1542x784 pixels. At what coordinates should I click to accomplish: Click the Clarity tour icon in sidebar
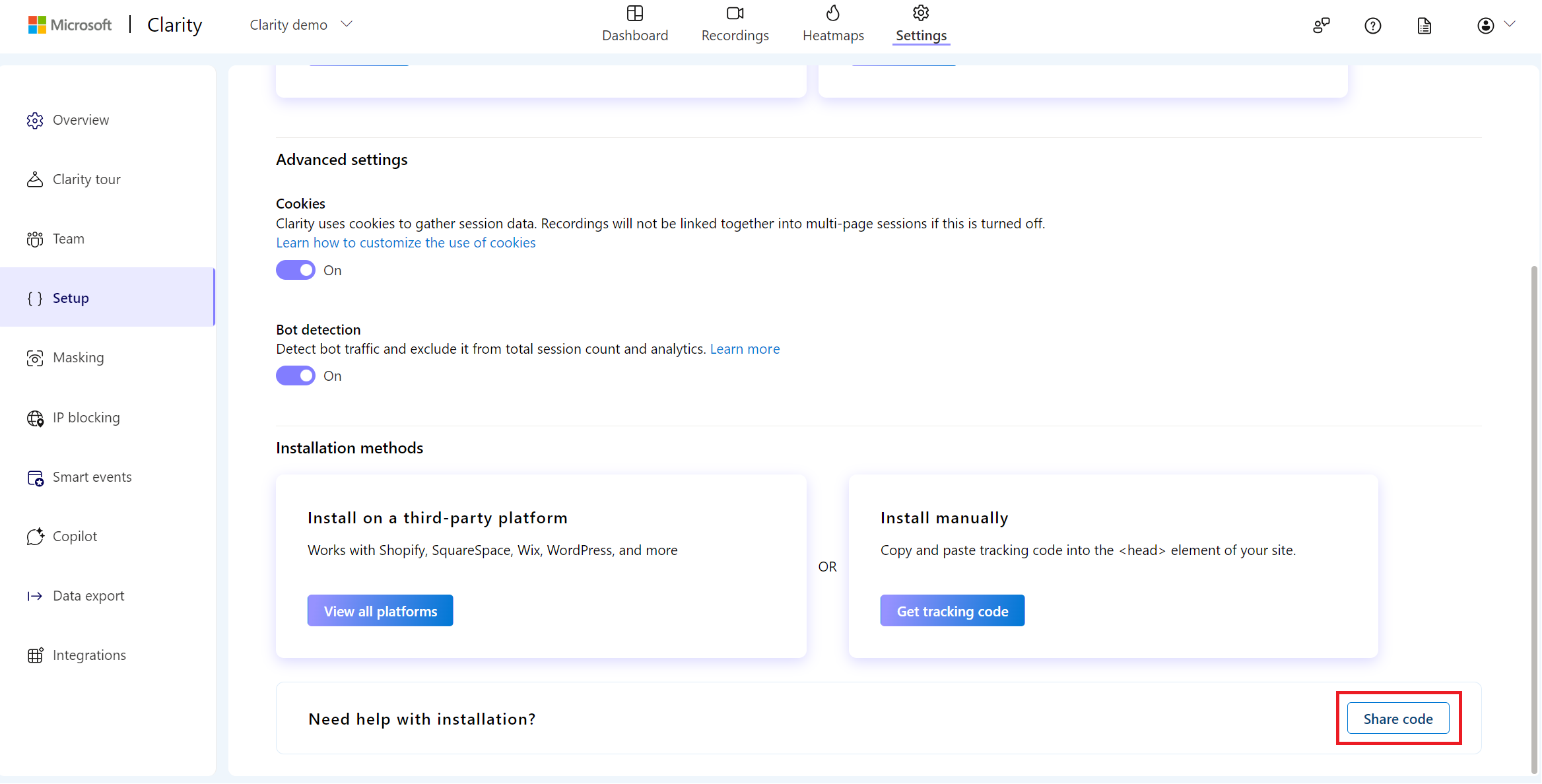point(35,180)
